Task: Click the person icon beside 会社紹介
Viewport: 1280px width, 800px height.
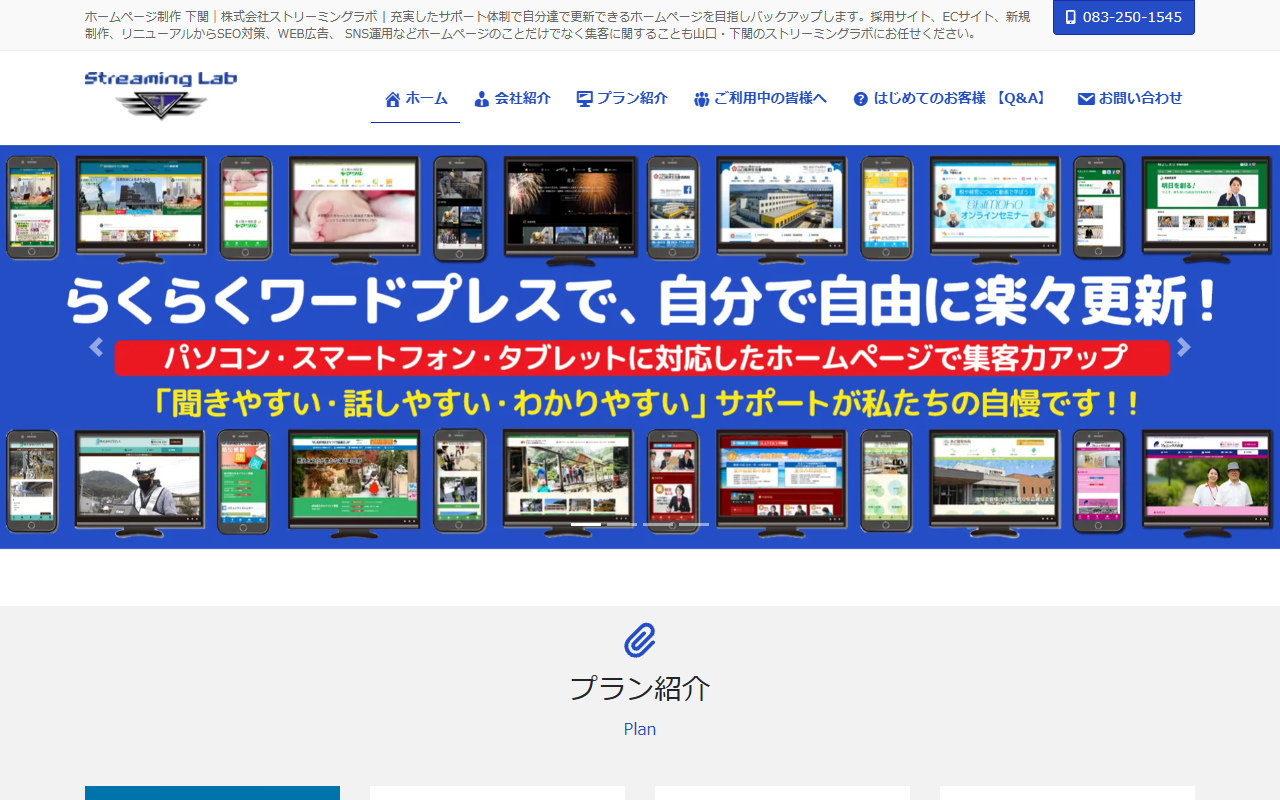Action: [x=482, y=99]
